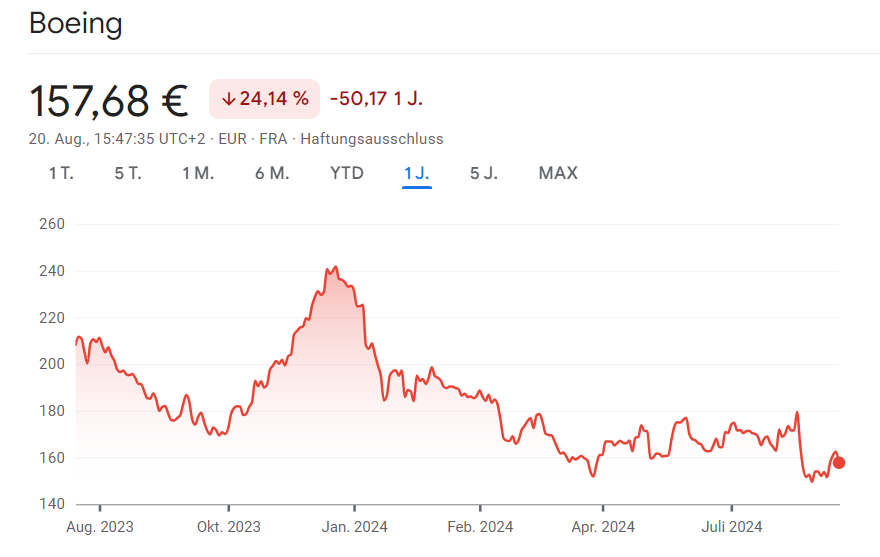Click the 160 y-axis label
The image size is (880, 557).
tap(52, 458)
